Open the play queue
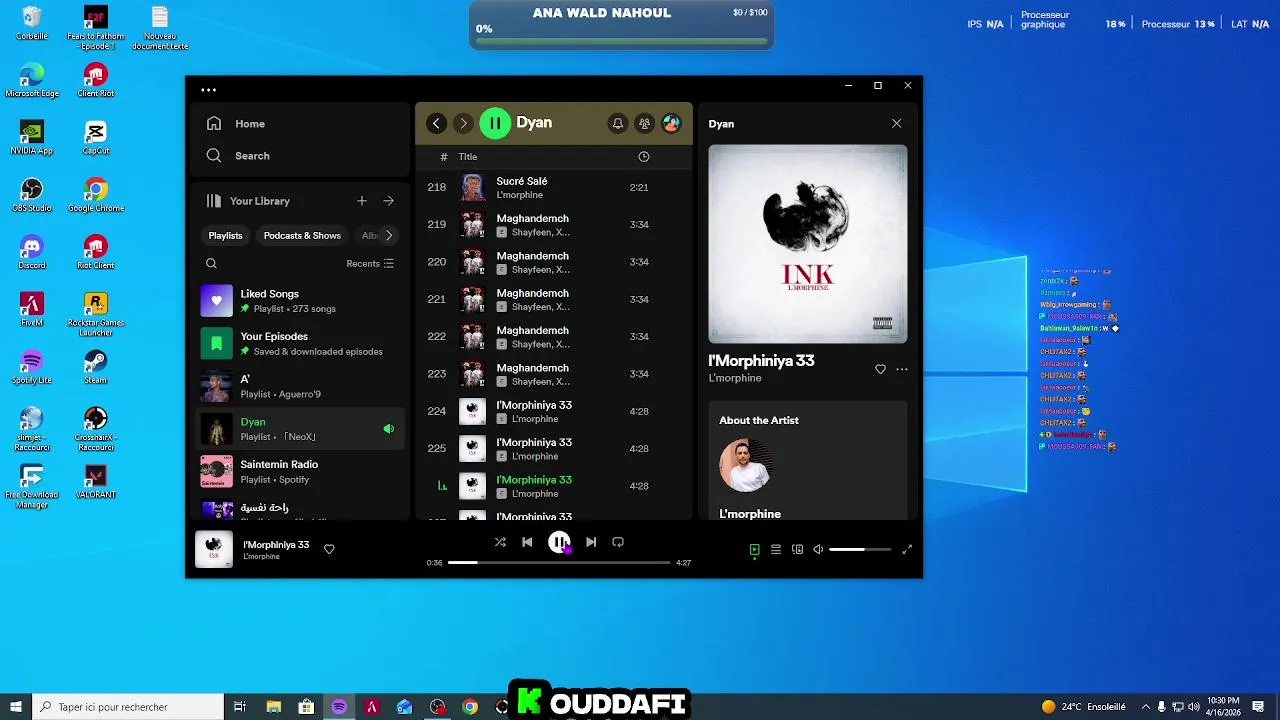The image size is (1280, 720). pyautogui.click(x=776, y=549)
